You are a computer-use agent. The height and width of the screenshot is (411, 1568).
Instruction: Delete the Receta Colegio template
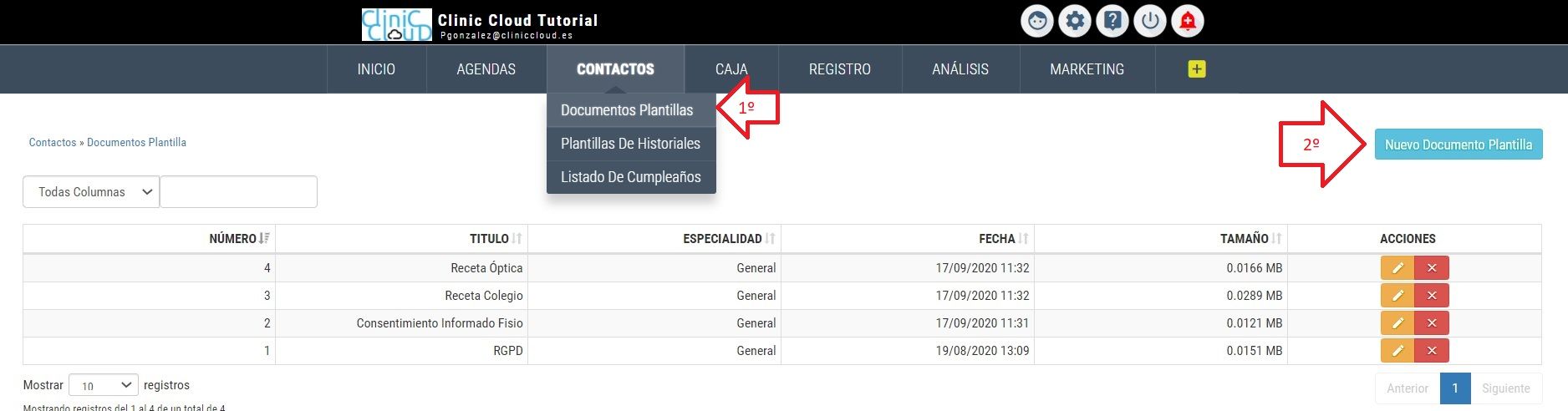pos(1432,296)
